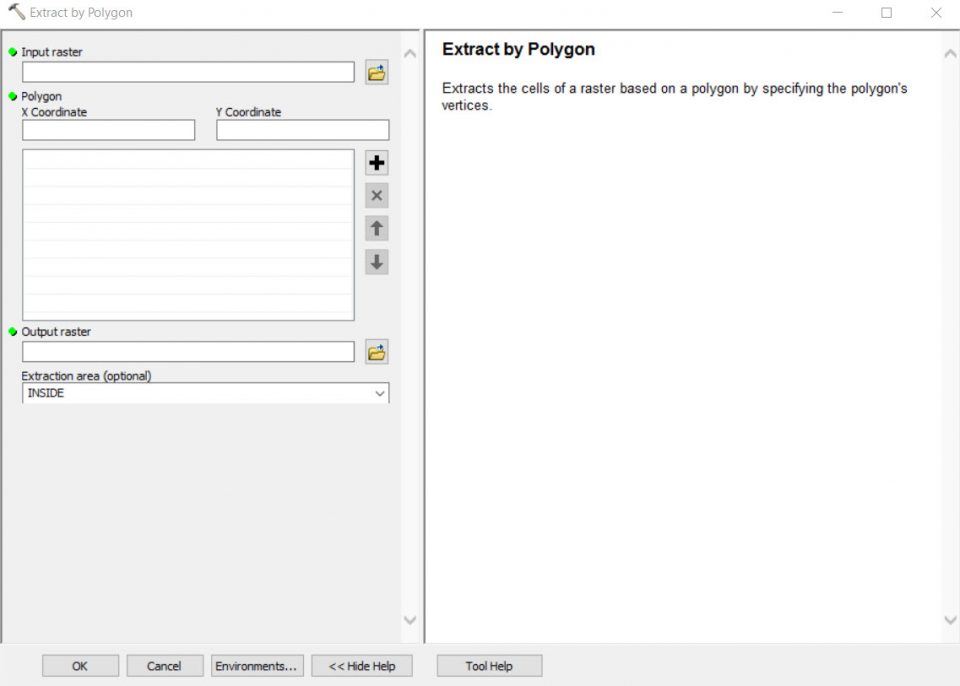Move the selected vertex up in the list

(x=376, y=228)
